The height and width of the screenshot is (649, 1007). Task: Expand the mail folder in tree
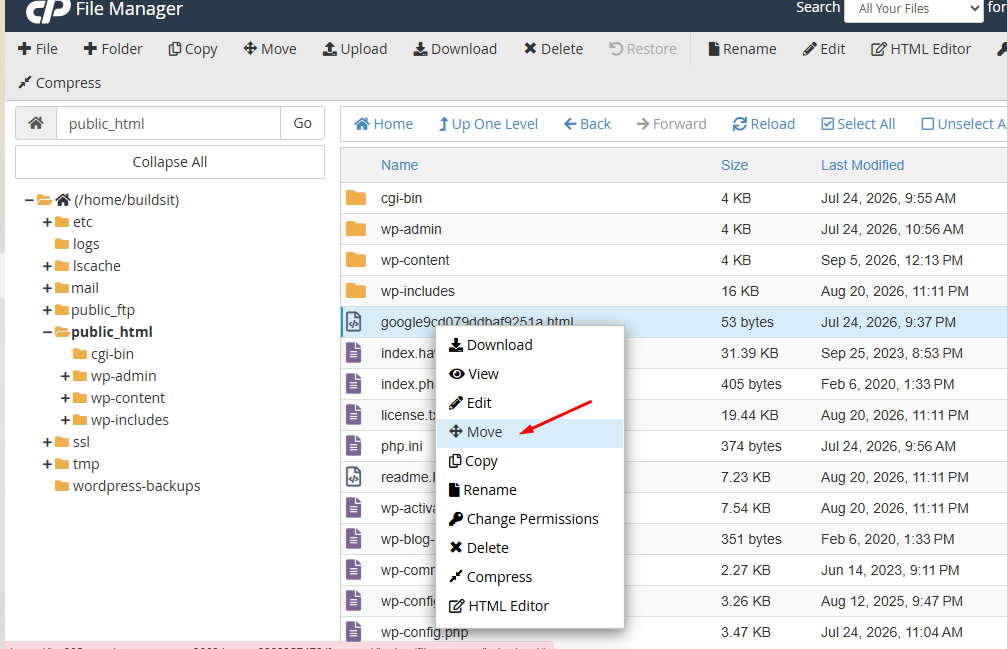47,288
